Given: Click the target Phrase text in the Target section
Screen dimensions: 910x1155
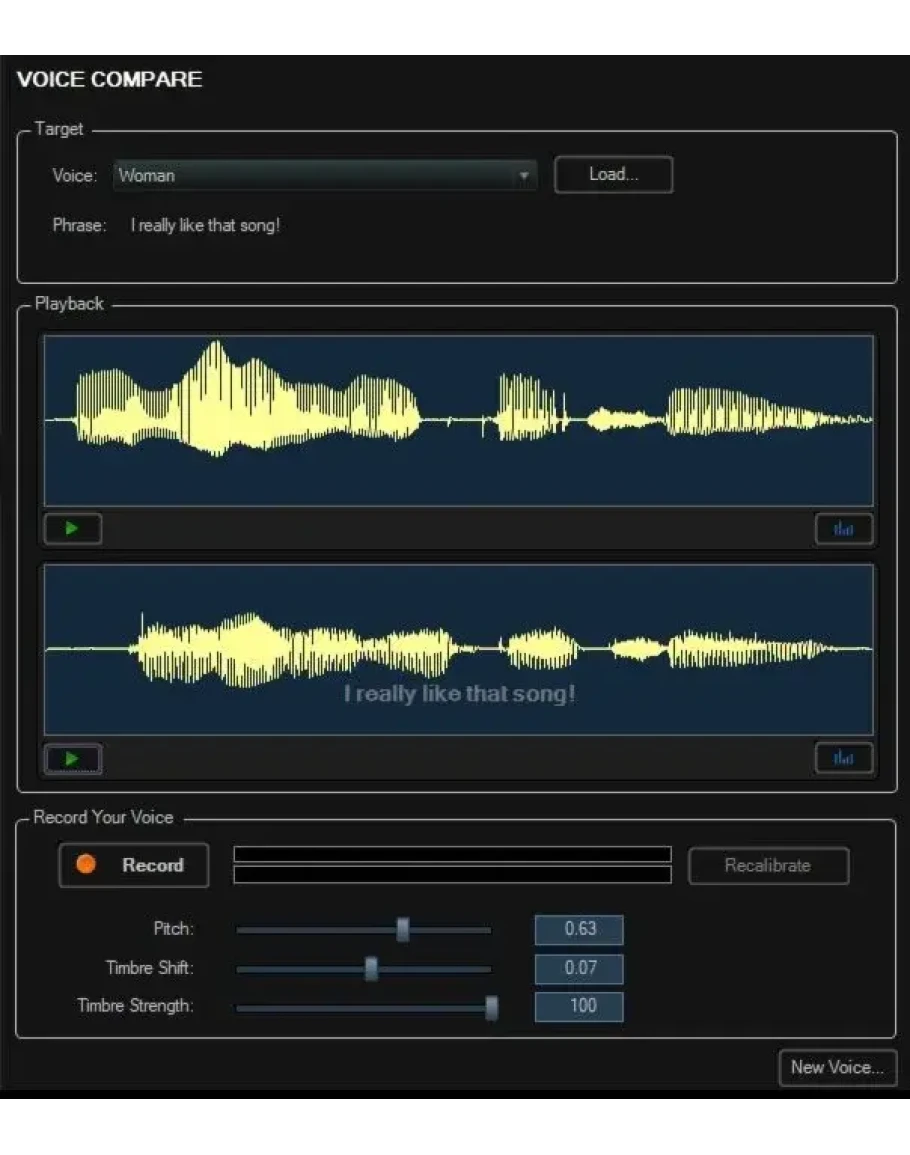Looking at the screenshot, I should (x=205, y=226).
